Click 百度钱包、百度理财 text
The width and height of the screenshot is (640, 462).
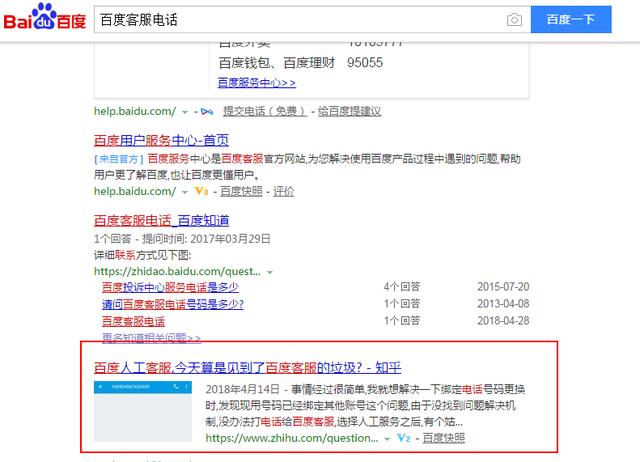[277, 63]
